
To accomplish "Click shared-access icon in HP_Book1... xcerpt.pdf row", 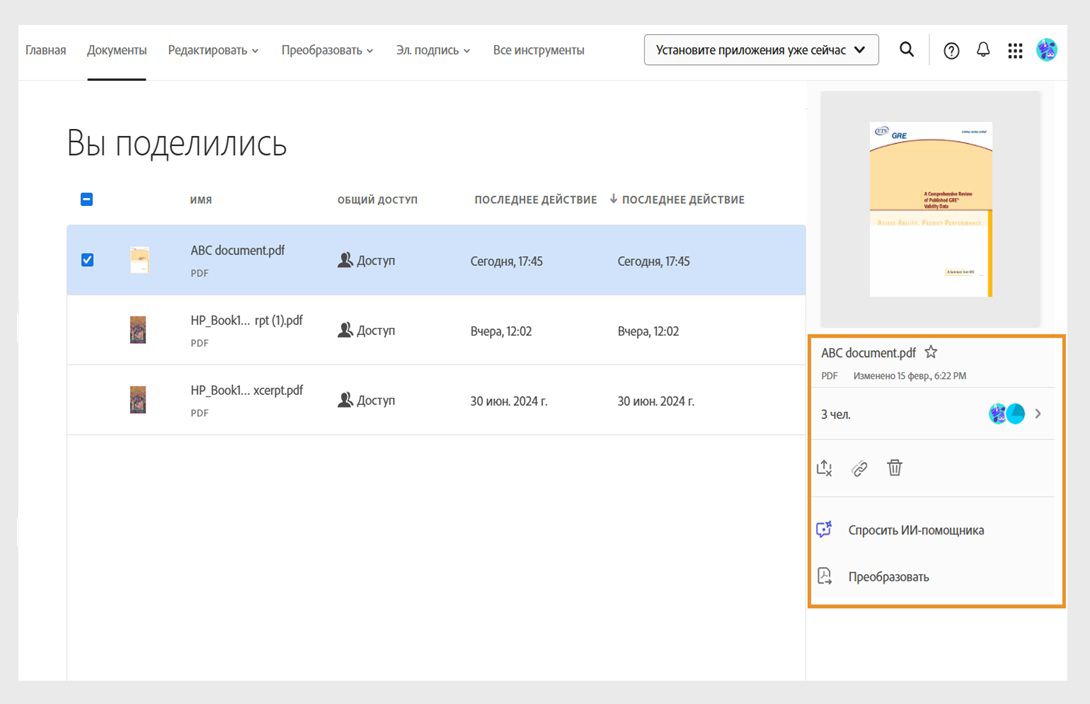I will coord(345,400).
